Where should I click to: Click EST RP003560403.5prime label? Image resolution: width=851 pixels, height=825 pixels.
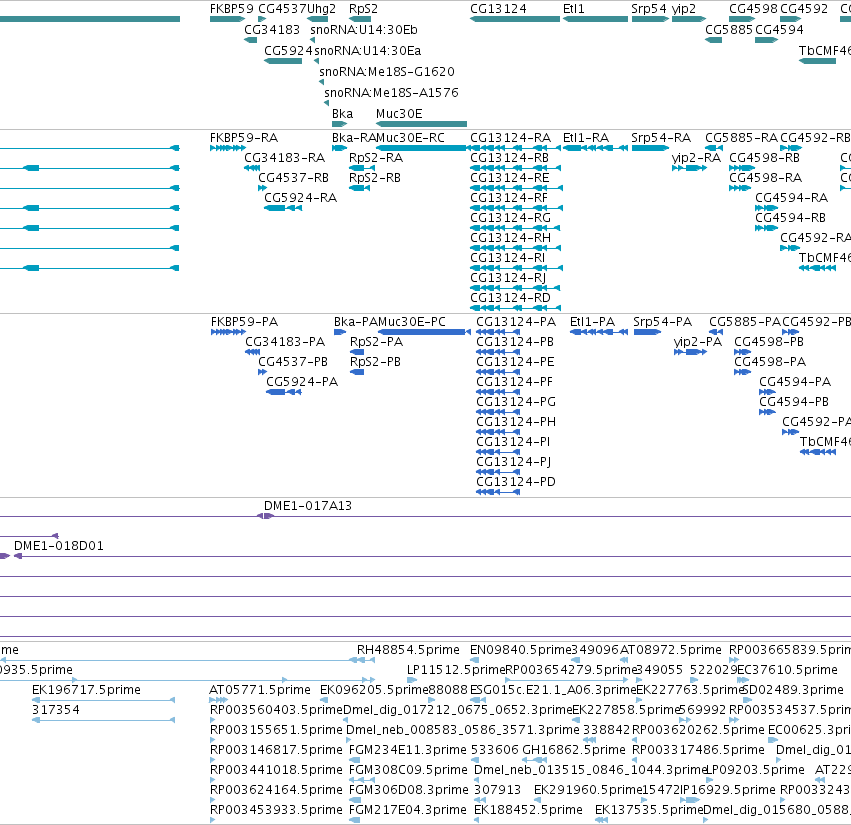[276, 710]
